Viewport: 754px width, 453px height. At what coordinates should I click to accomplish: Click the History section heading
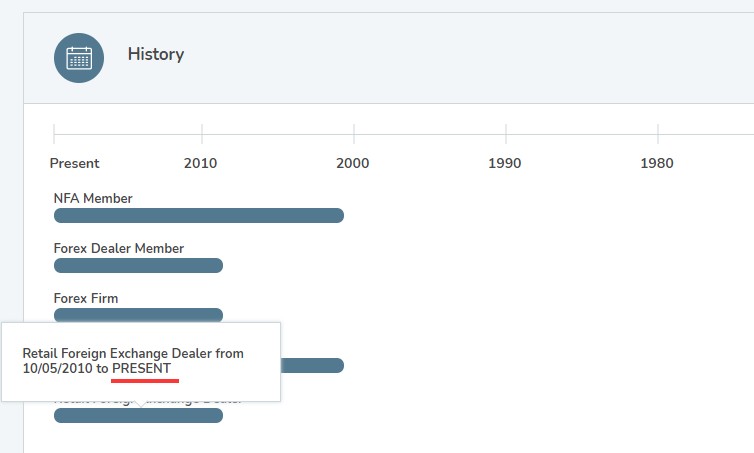click(155, 54)
